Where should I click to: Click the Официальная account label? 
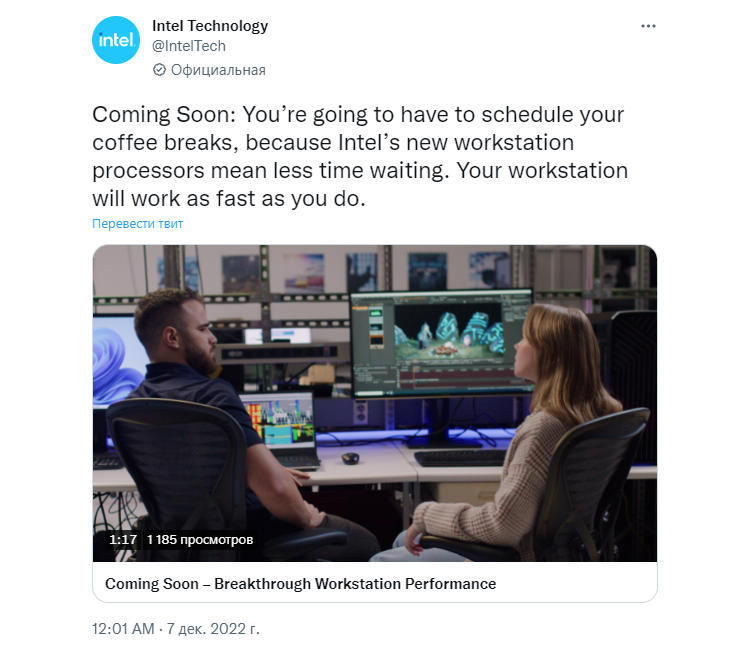click(218, 70)
